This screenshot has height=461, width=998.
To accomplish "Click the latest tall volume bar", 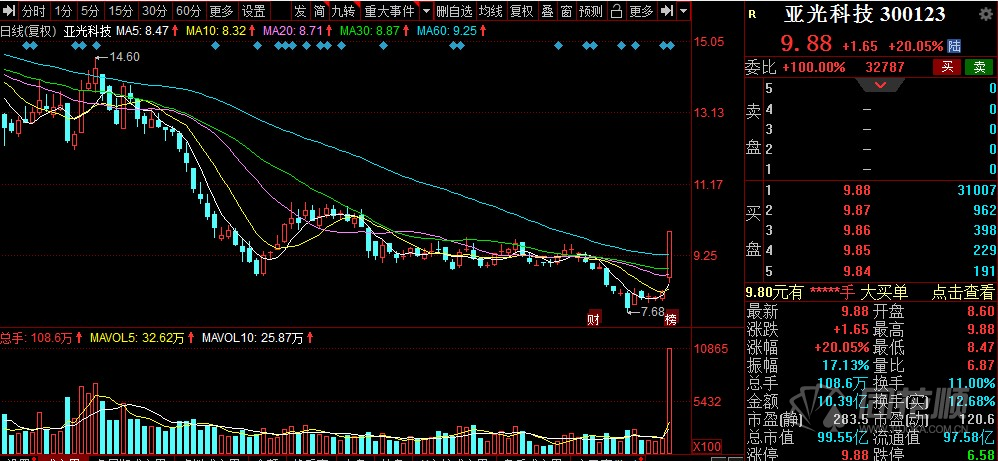I will click(669, 400).
